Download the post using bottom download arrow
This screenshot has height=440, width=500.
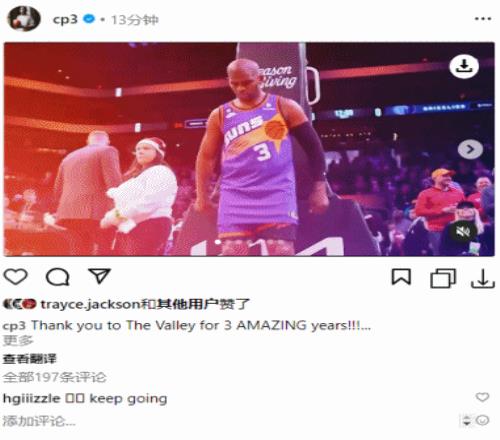[482, 278]
